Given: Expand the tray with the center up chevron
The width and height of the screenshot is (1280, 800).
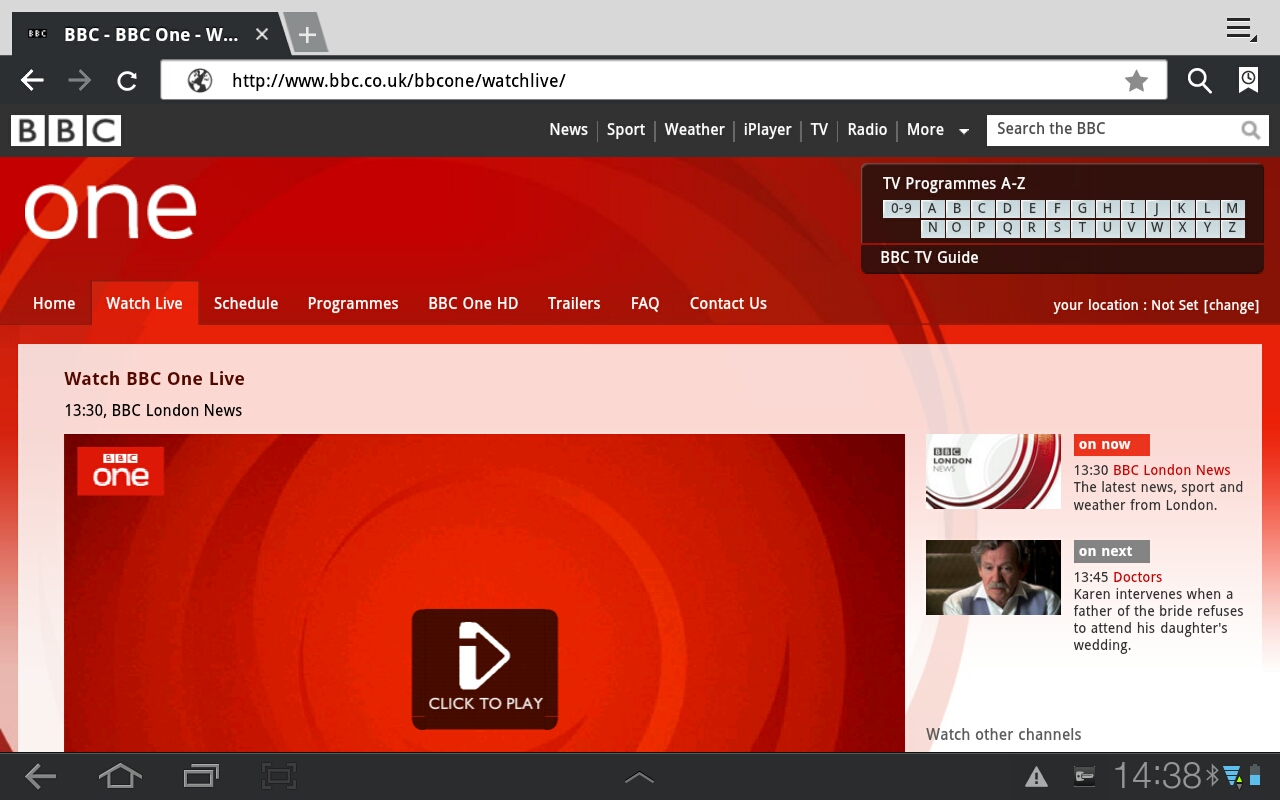Looking at the screenshot, I should [x=639, y=777].
